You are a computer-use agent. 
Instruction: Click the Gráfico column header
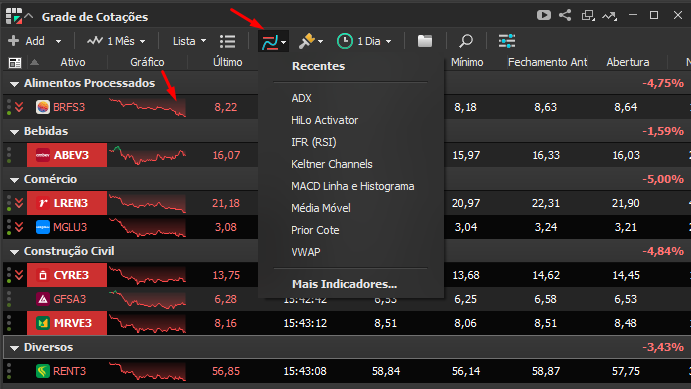tap(147, 63)
